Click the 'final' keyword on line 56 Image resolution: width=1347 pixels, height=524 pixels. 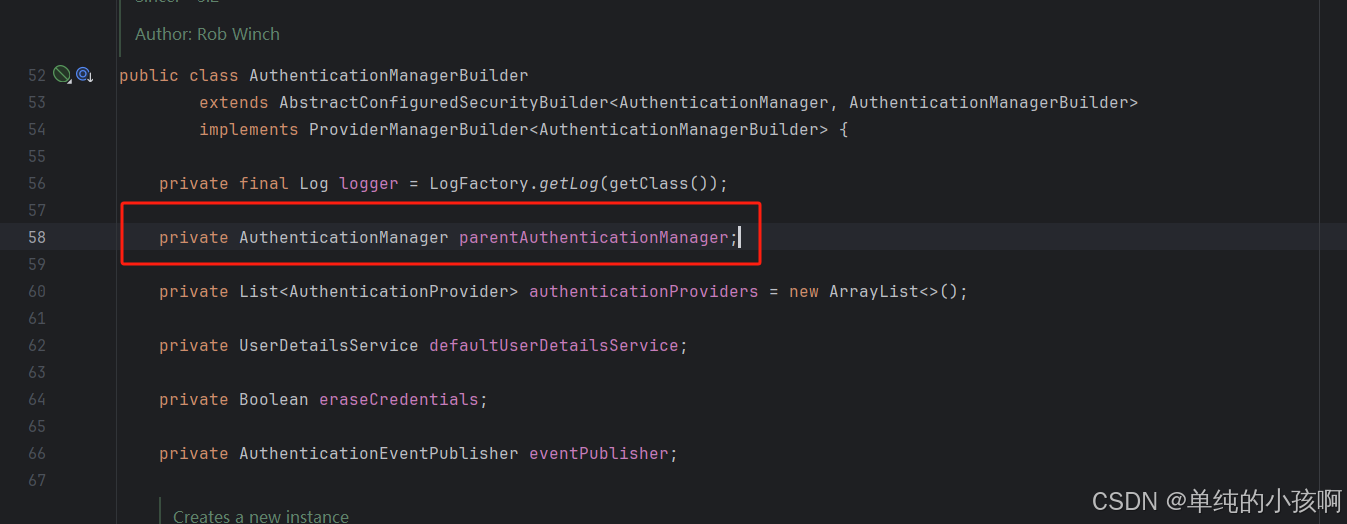[x=264, y=183]
